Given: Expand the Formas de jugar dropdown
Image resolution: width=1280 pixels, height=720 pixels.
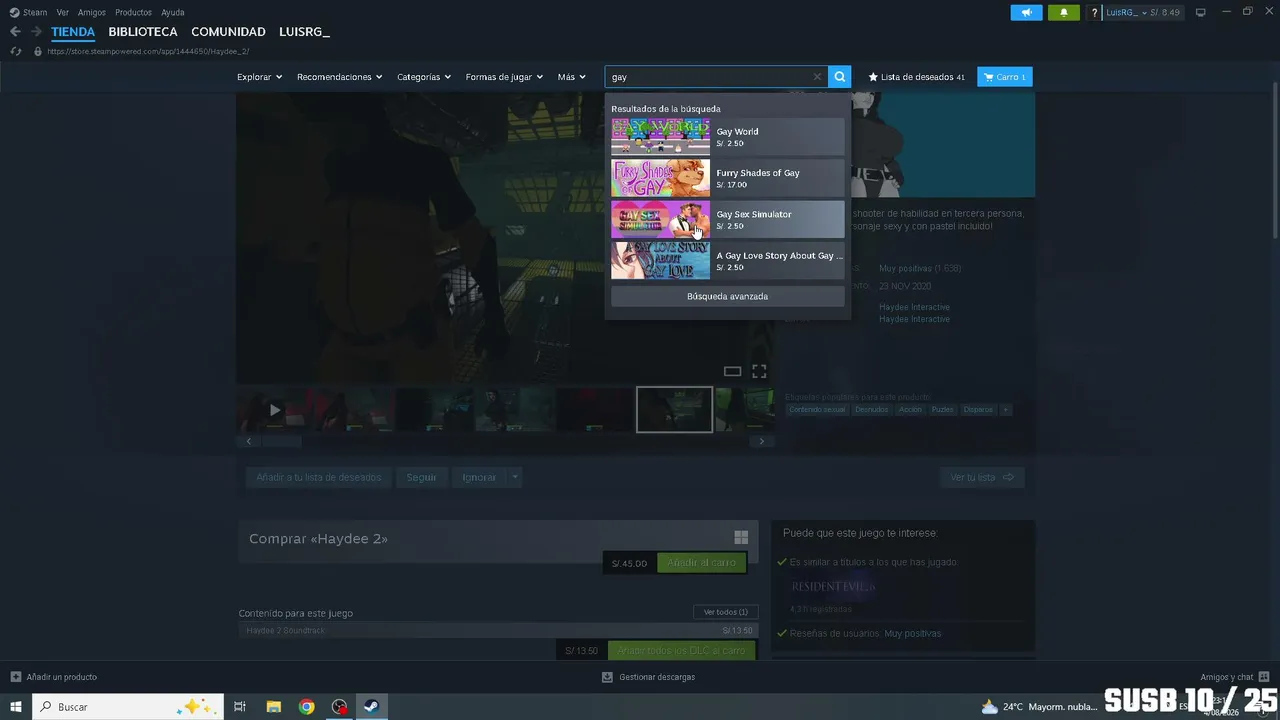Looking at the screenshot, I should (x=504, y=77).
